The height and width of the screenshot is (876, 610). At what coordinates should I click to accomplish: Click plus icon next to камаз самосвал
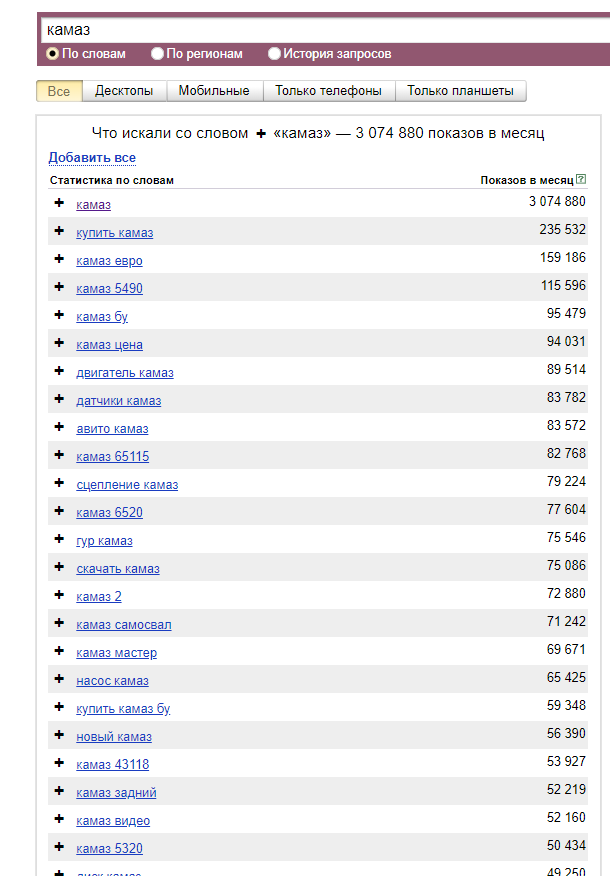click(x=59, y=623)
